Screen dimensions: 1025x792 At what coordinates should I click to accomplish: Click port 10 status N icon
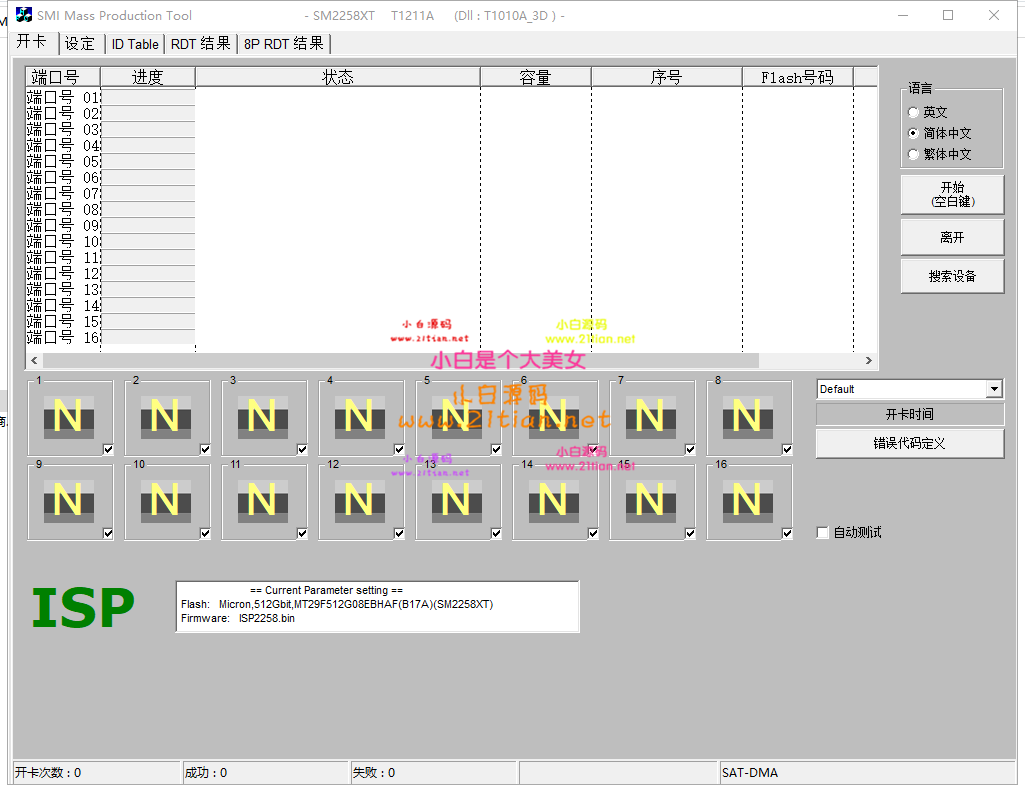tap(166, 501)
